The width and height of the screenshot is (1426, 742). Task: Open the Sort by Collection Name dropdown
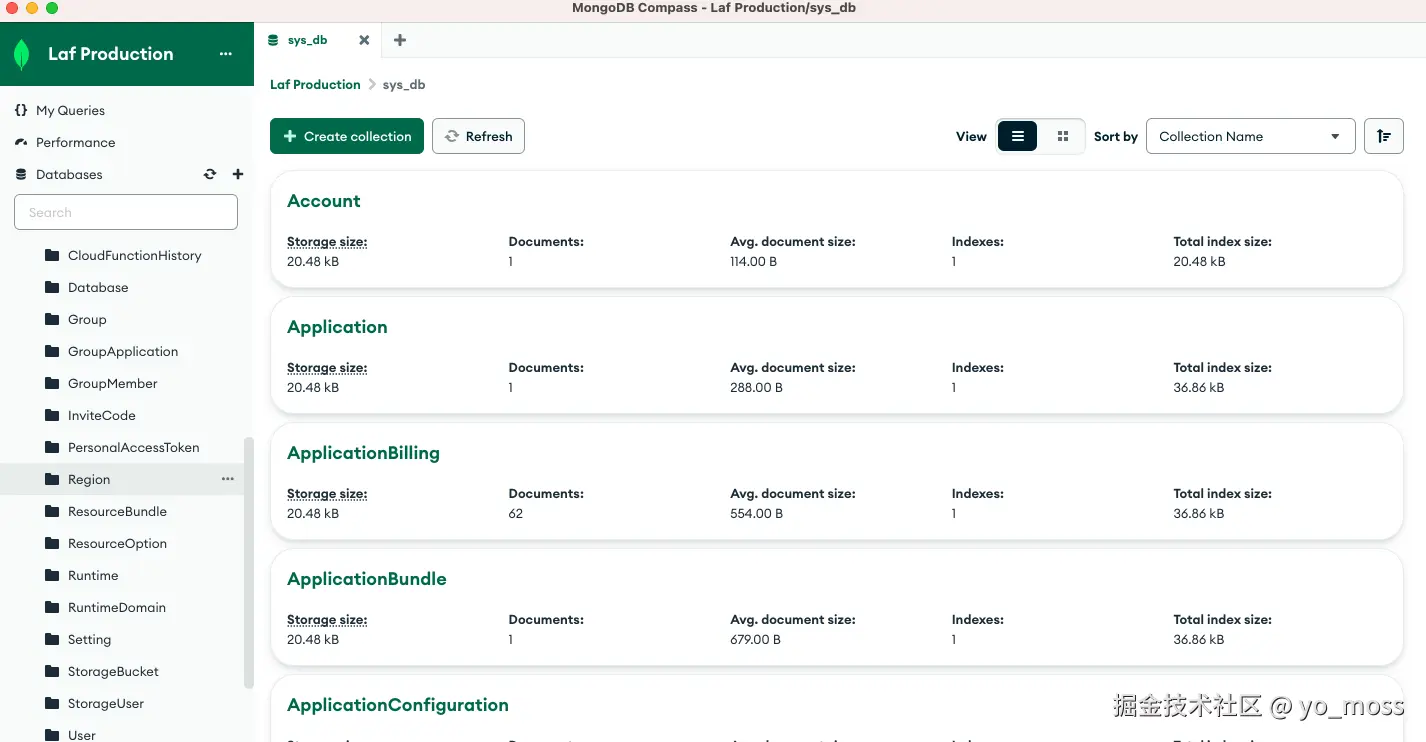coord(1250,136)
